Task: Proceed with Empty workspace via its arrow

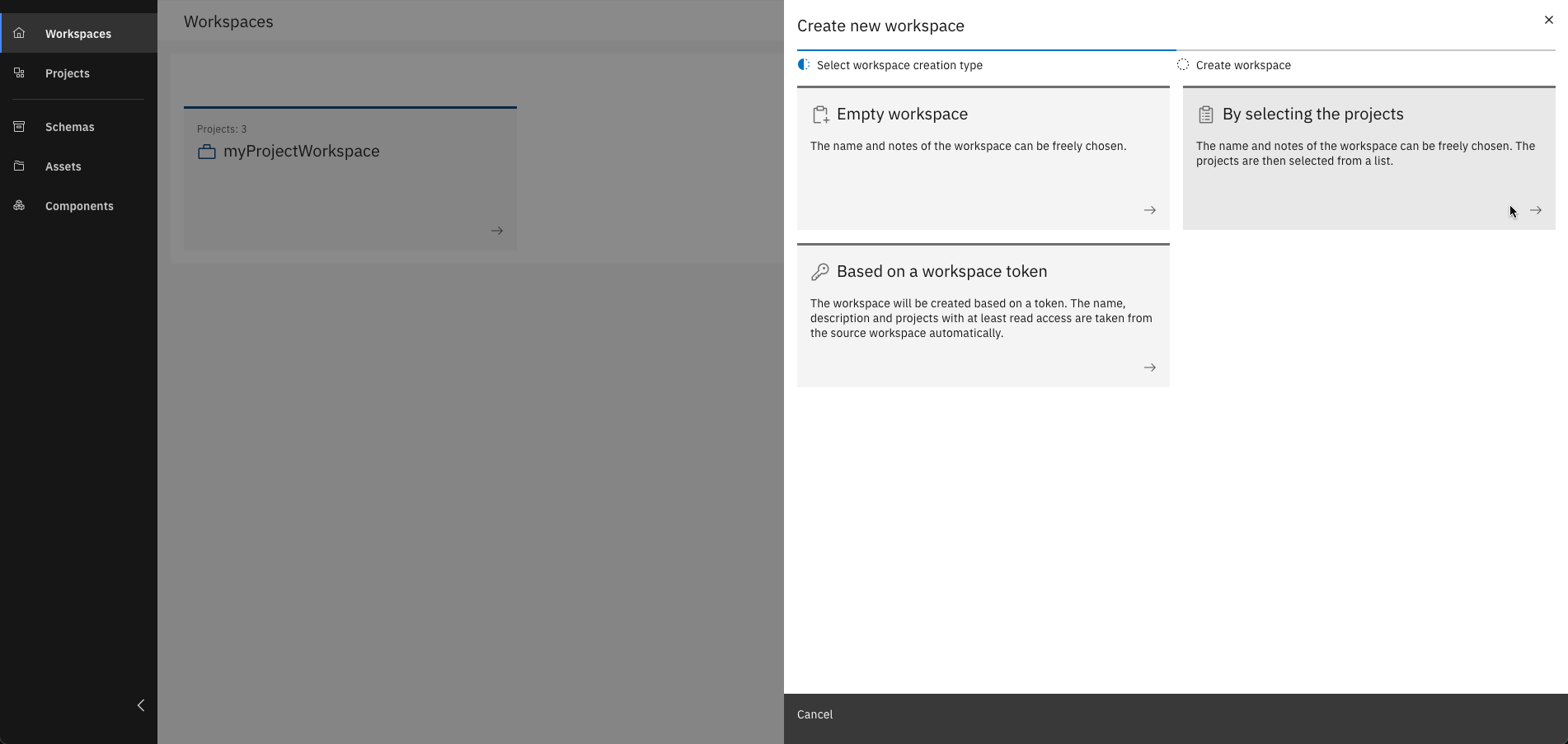Action: (1150, 210)
